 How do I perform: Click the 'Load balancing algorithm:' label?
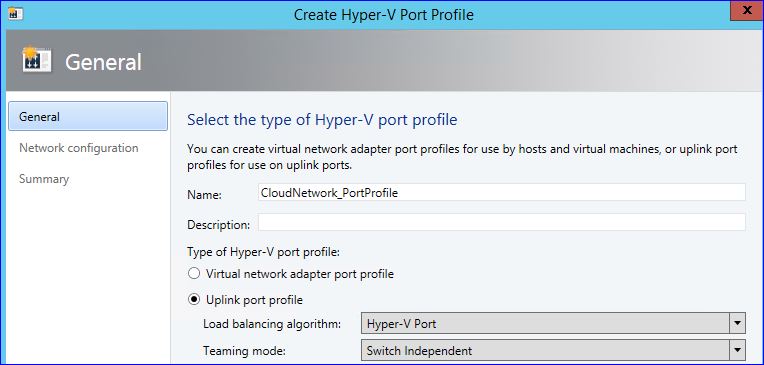point(272,324)
